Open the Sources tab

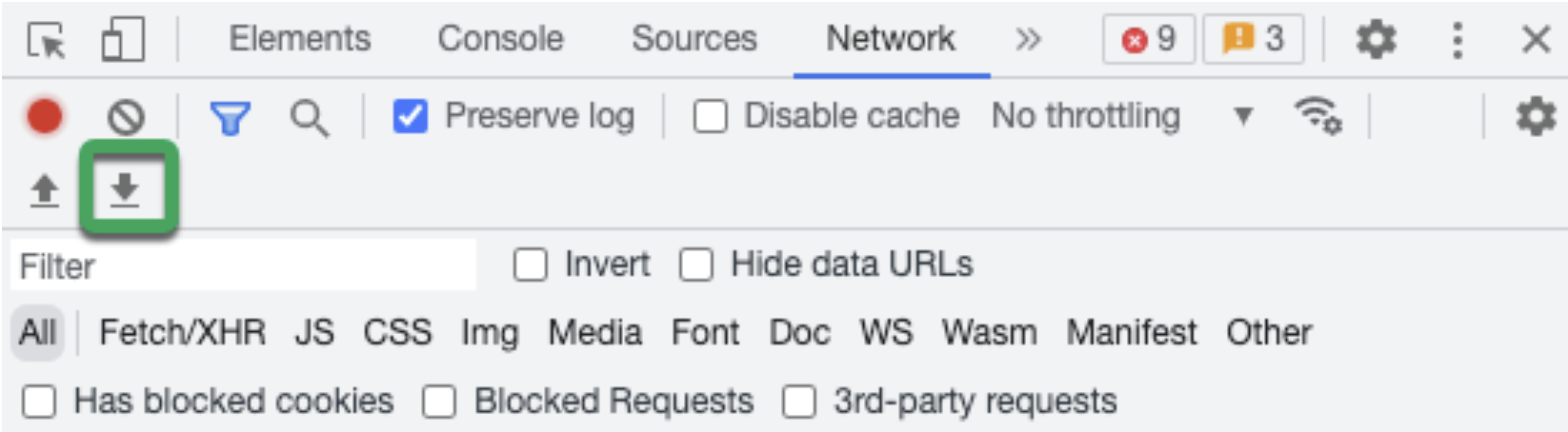694,39
